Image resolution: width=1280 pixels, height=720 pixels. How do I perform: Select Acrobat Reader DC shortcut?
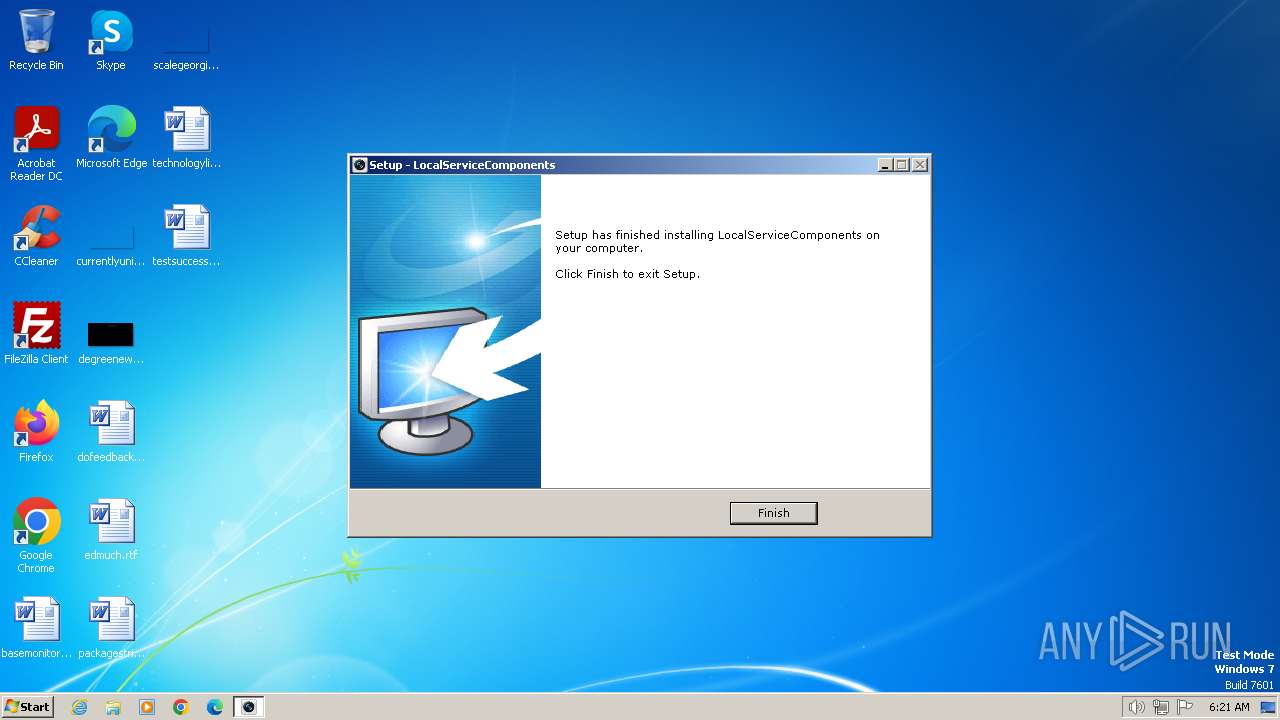pyautogui.click(x=36, y=144)
